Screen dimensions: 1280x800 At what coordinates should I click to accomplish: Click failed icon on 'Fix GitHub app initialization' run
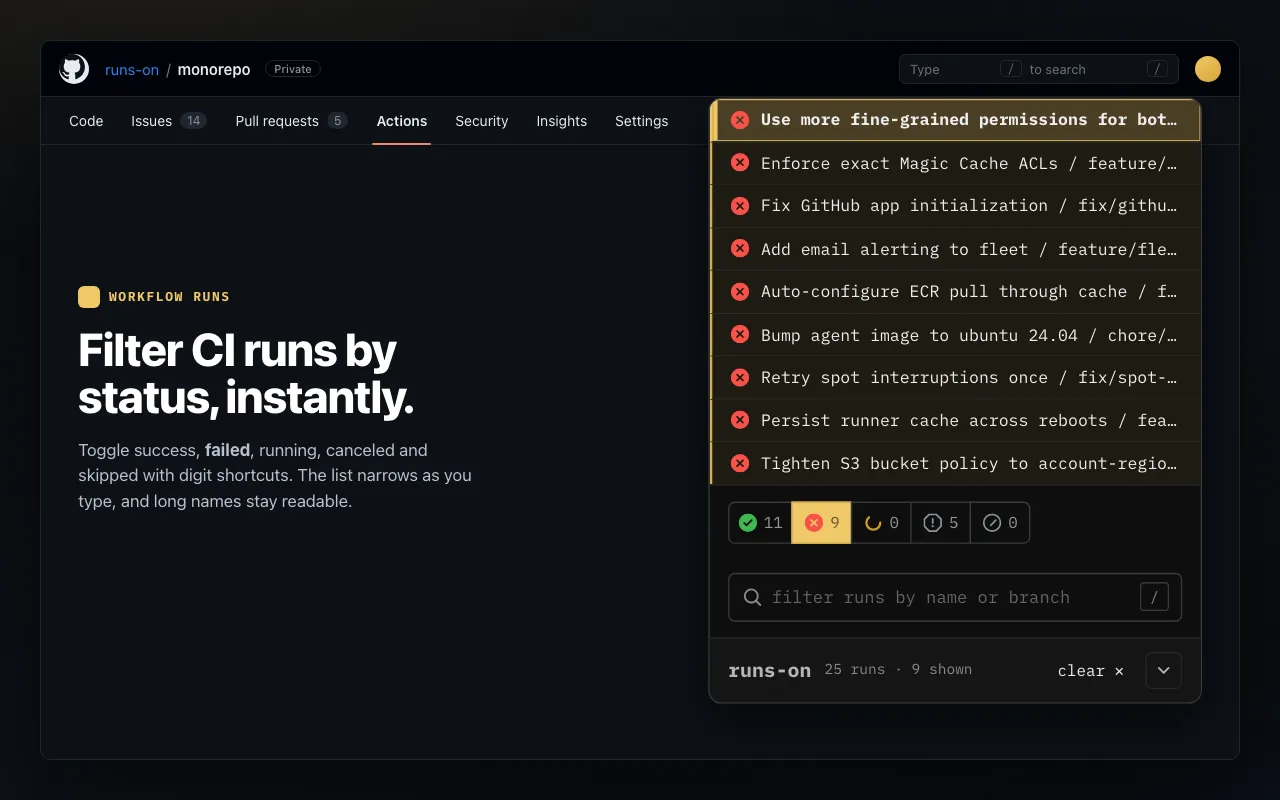click(740, 206)
